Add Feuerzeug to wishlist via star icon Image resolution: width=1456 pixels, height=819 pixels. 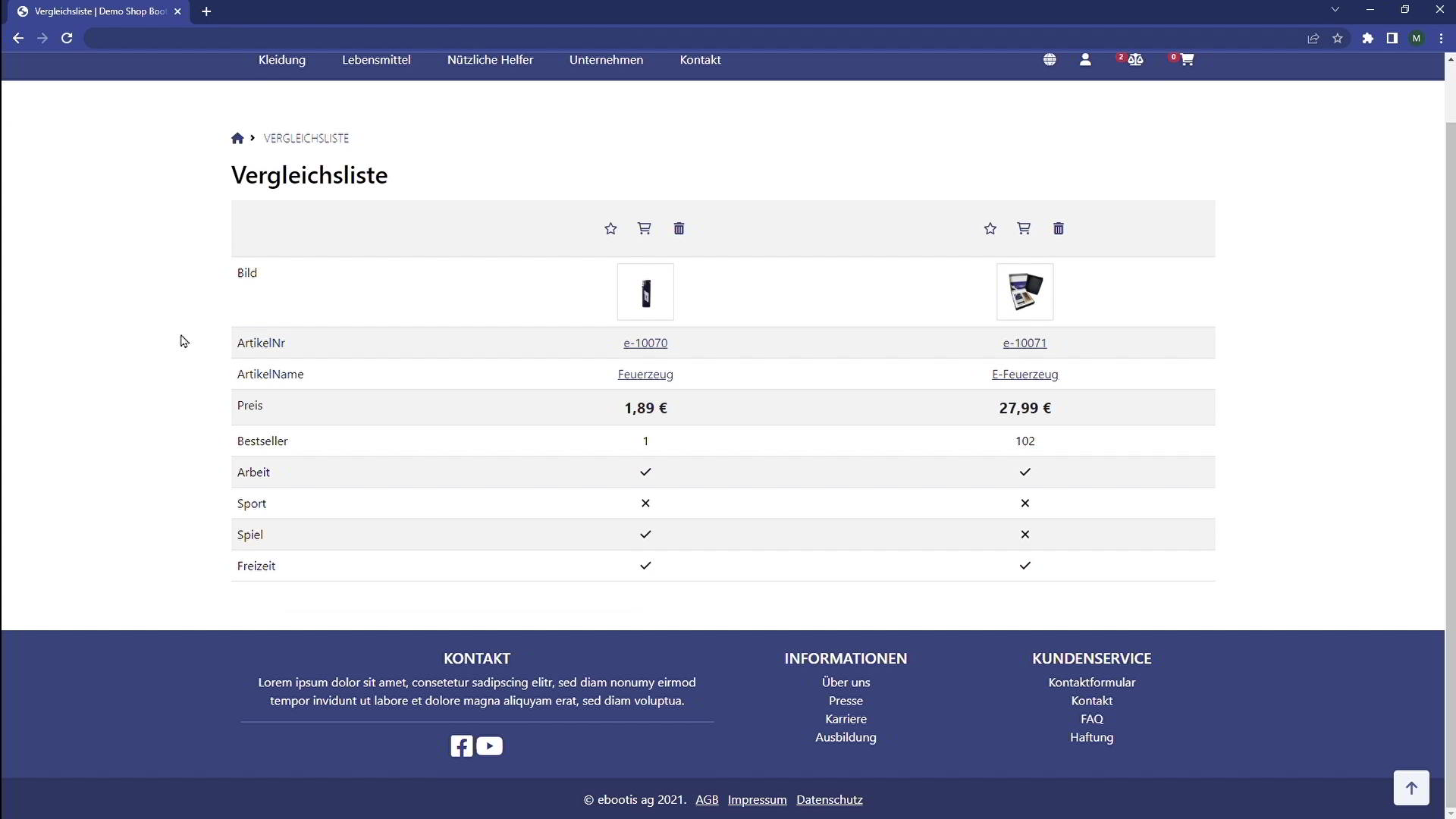click(x=610, y=228)
